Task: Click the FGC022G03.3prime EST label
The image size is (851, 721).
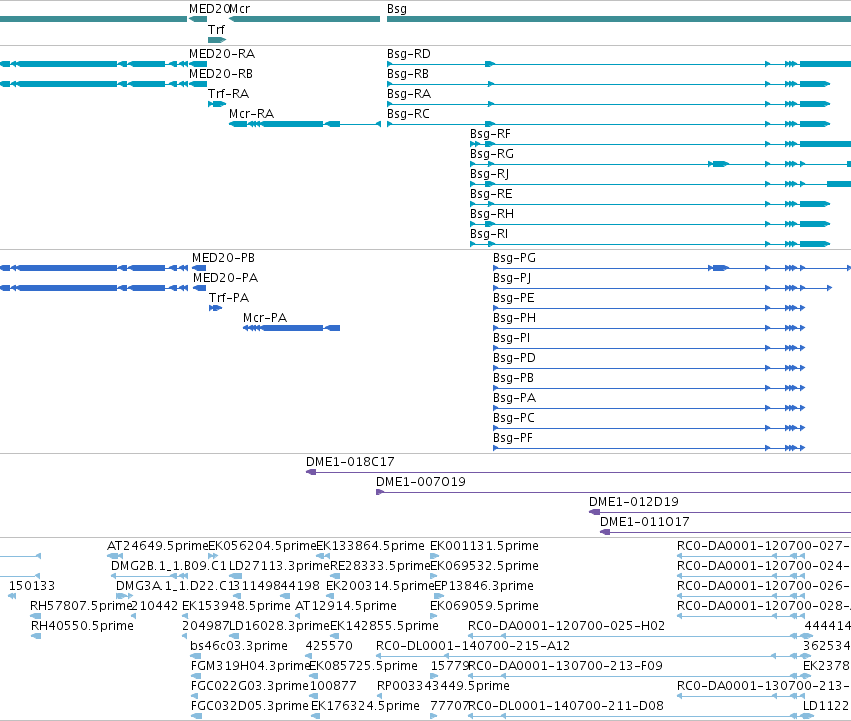Action: 250,687
